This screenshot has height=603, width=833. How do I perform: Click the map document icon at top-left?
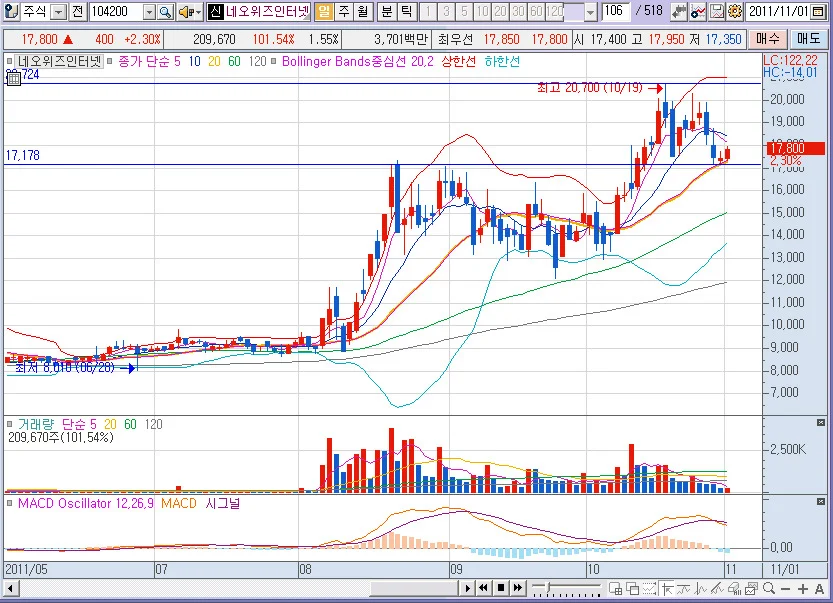pos(11,12)
